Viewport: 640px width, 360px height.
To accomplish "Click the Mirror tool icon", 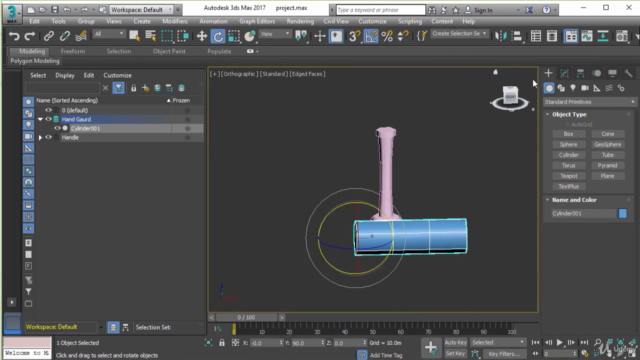I will (500, 36).
